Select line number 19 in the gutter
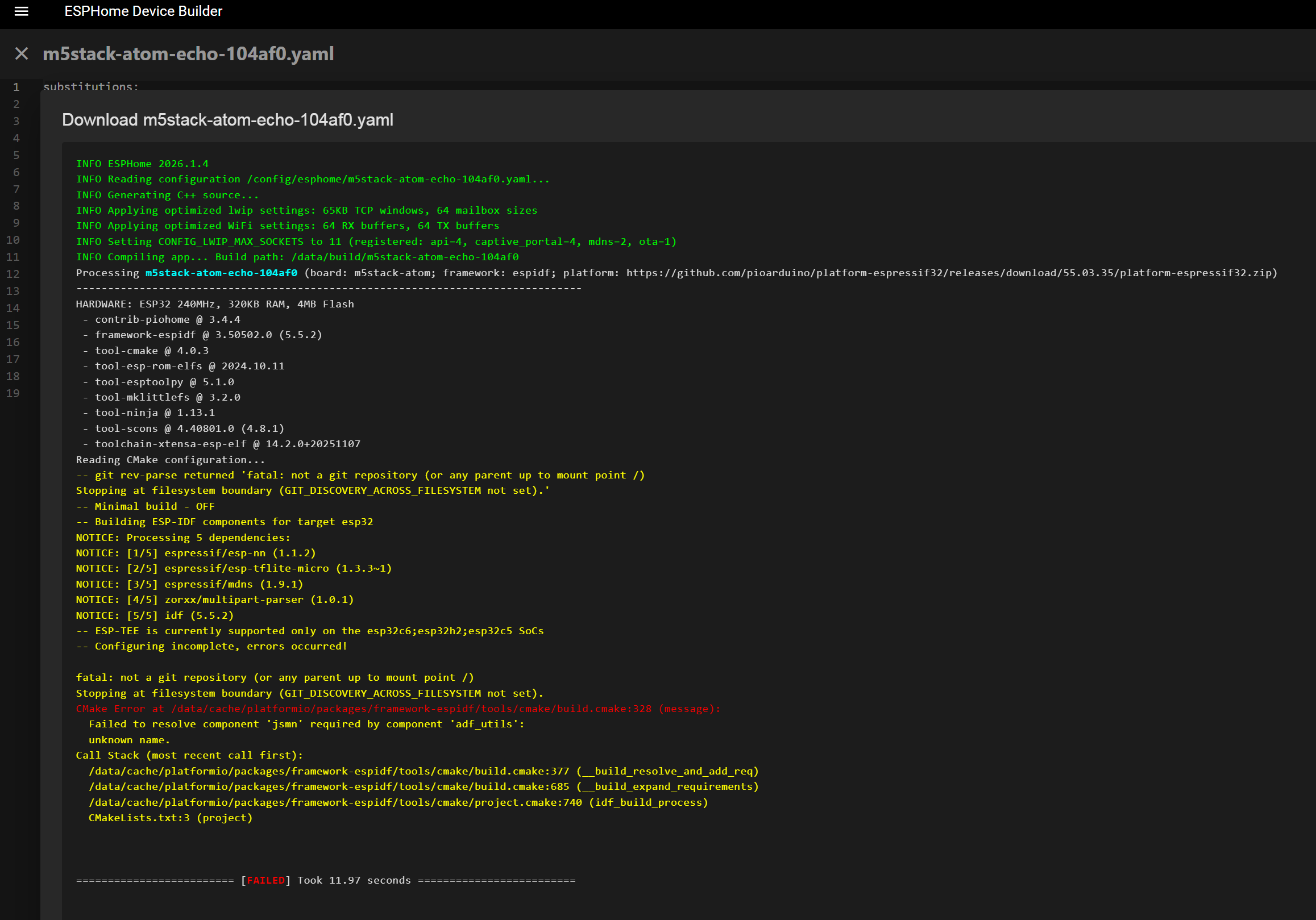 coord(13,394)
